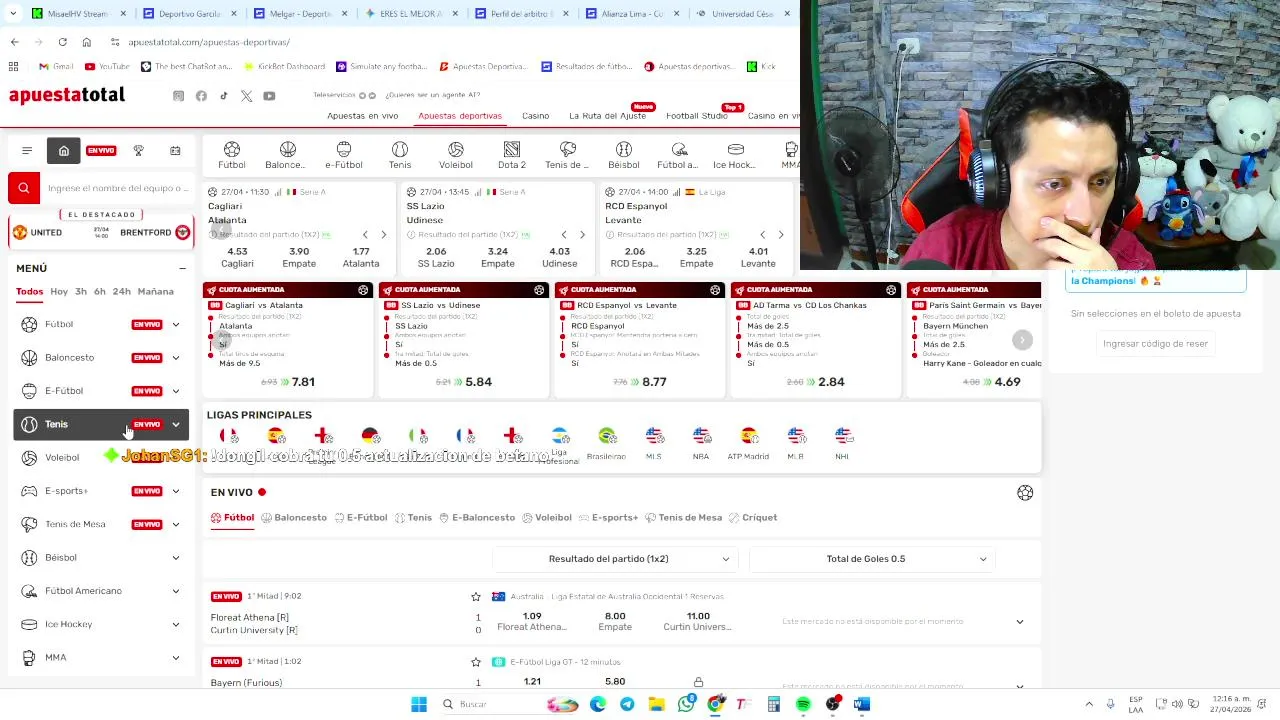Open NBA league in Ligas Principales
This screenshot has height=720, width=1280.
(x=701, y=442)
